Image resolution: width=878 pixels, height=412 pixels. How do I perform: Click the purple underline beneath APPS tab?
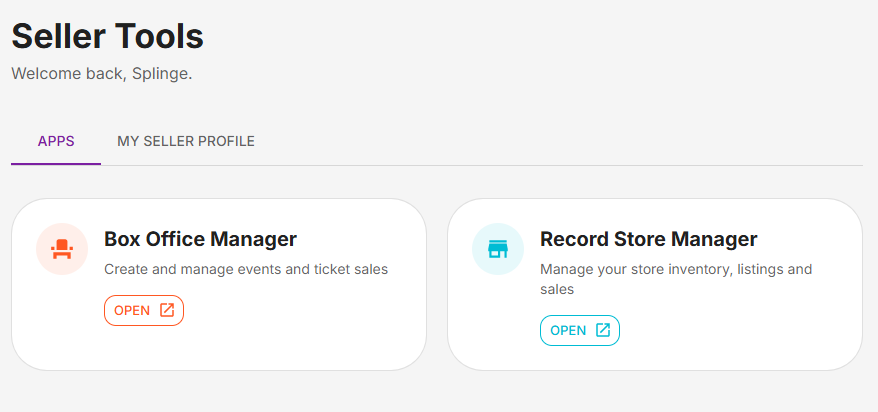coord(56,164)
